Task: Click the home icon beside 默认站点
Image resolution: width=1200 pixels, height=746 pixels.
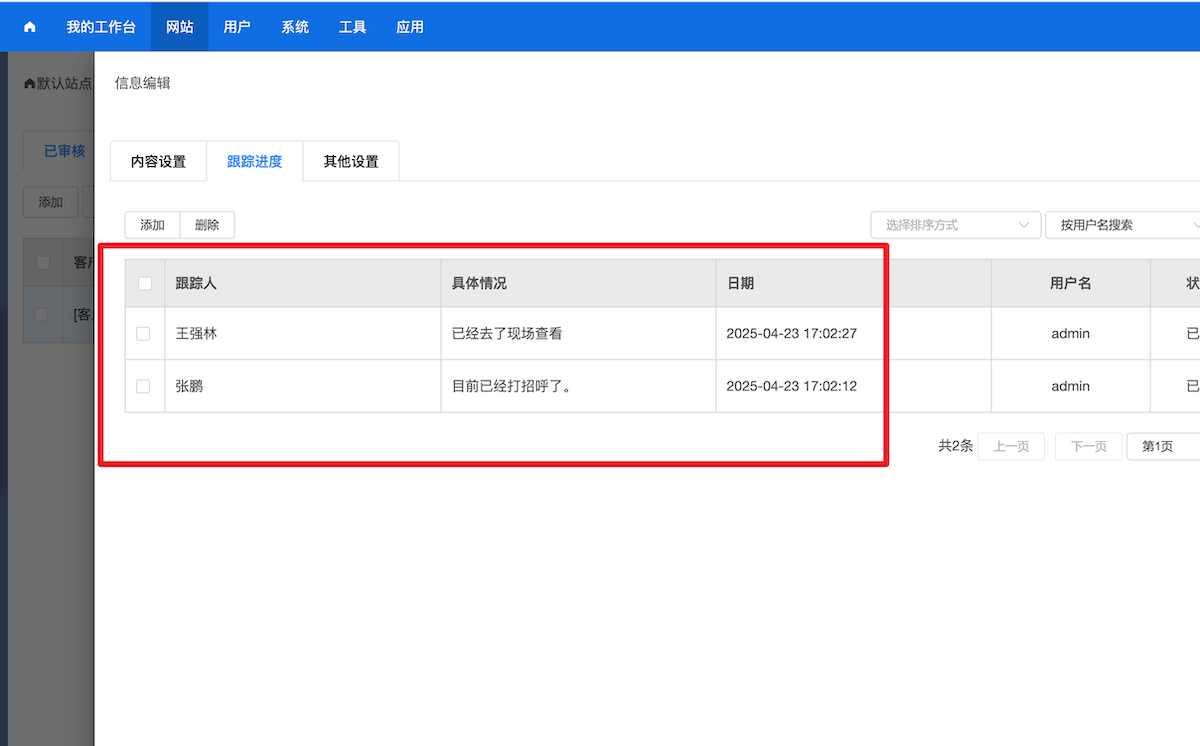Action: click(x=29, y=84)
